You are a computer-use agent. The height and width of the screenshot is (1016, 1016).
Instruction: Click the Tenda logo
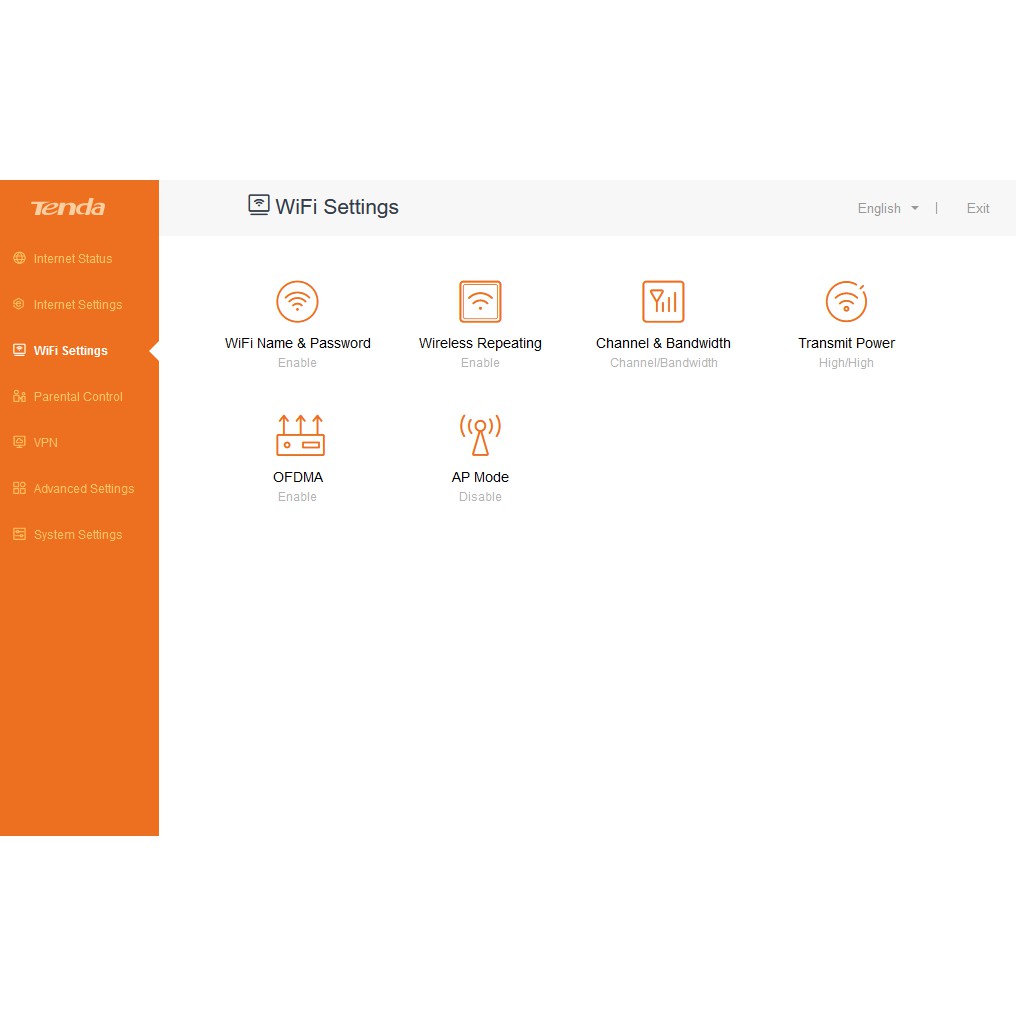click(x=68, y=208)
